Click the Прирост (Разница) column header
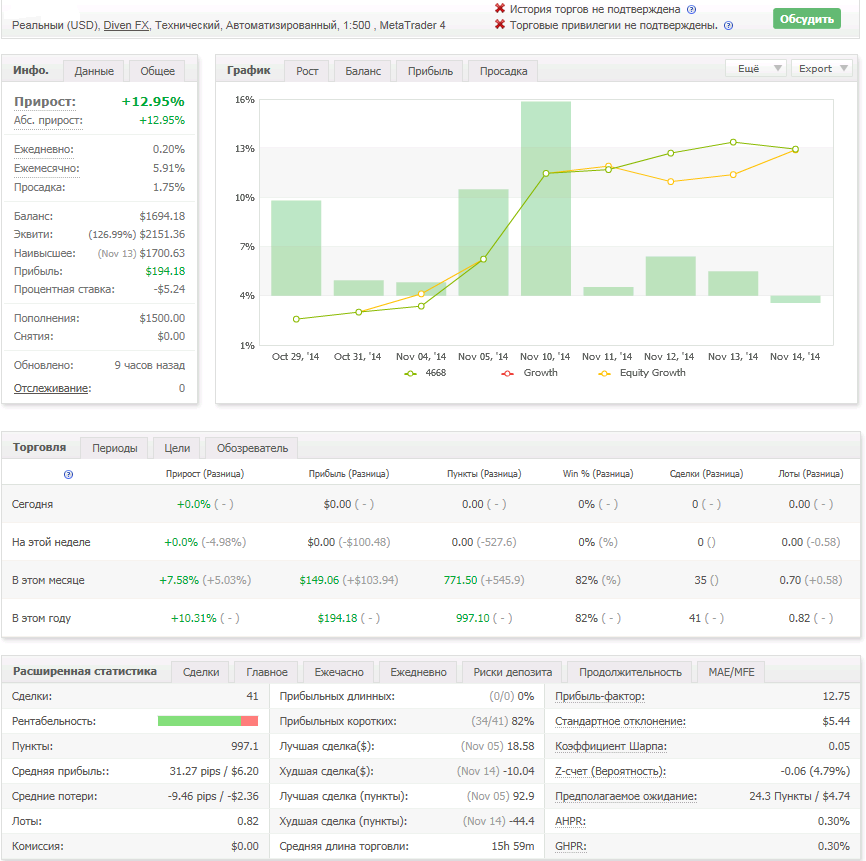Image resolution: width=866 pixels, height=861 pixels. coord(205,474)
